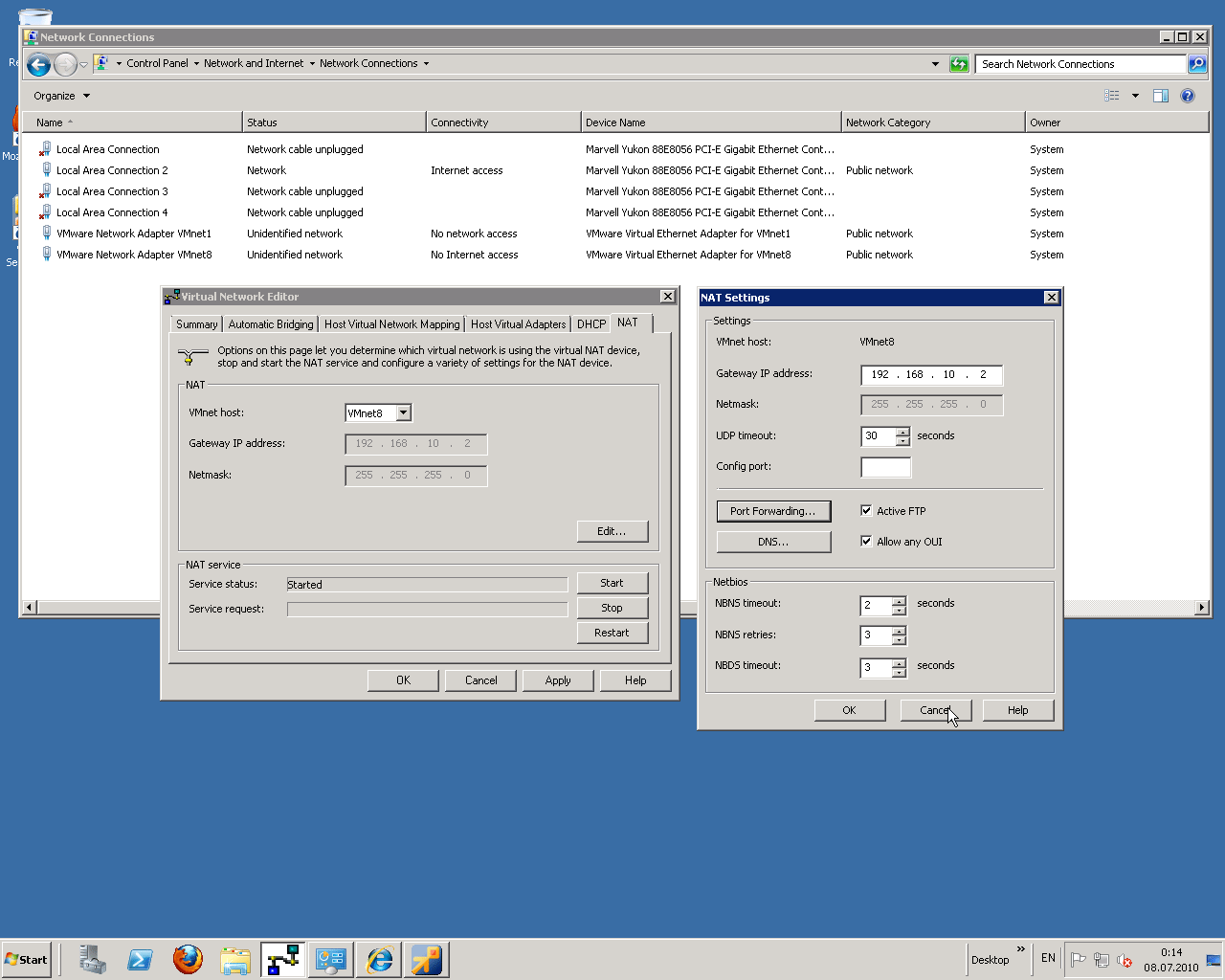Click Edit... in Virtual Network Editor
Screen dimensions: 1225x980
click(x=612, y=531)
